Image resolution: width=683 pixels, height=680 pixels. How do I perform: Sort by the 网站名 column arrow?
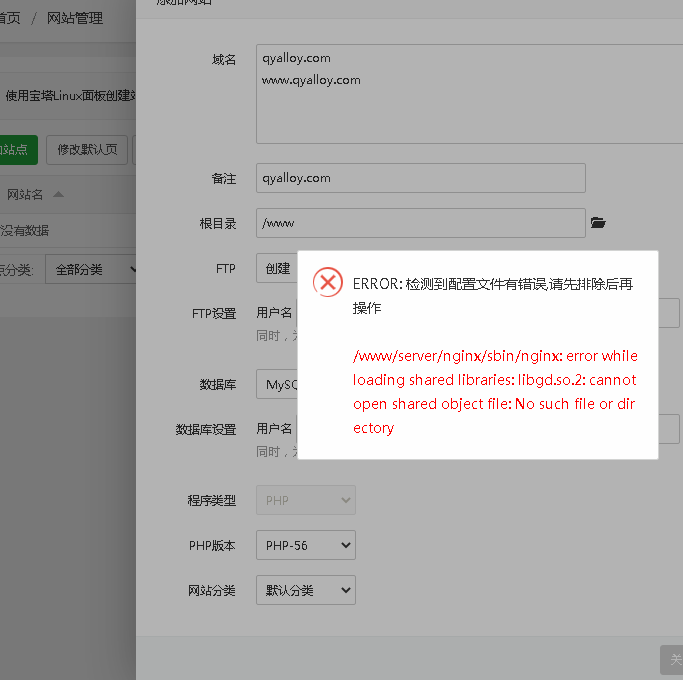point(58,194)
